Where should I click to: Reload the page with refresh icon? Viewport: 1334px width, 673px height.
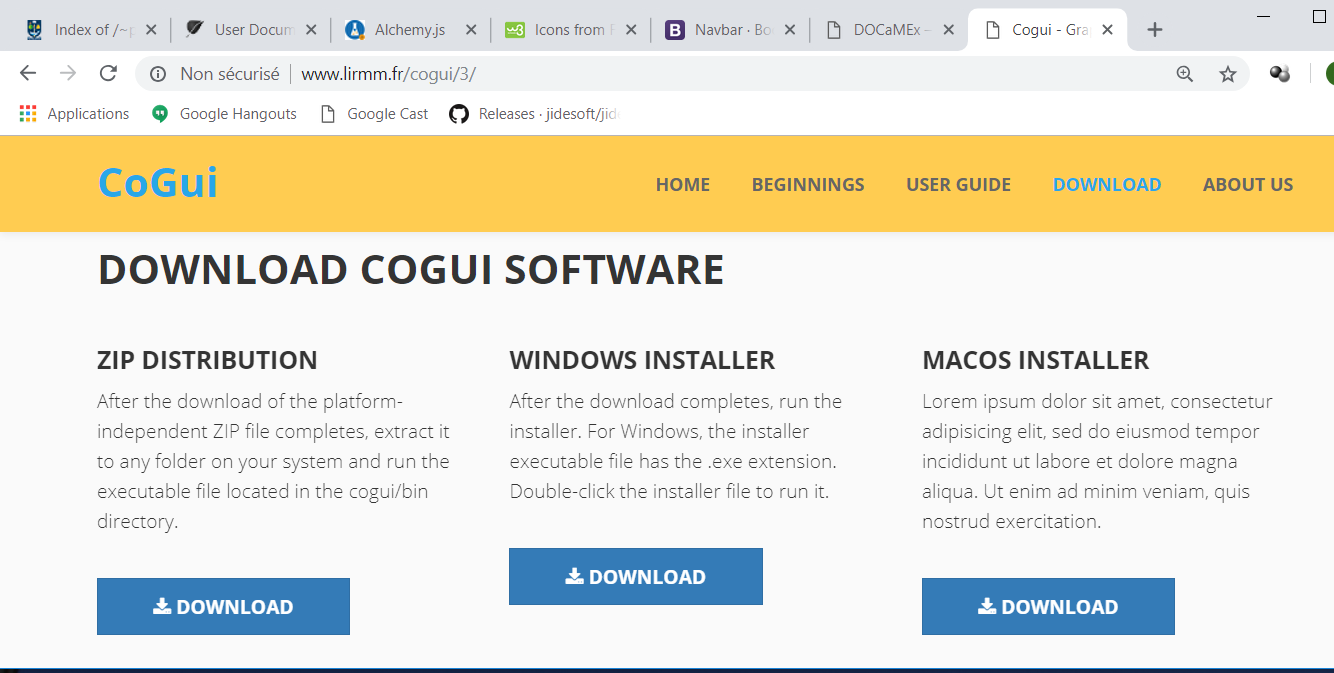point(108,73)
